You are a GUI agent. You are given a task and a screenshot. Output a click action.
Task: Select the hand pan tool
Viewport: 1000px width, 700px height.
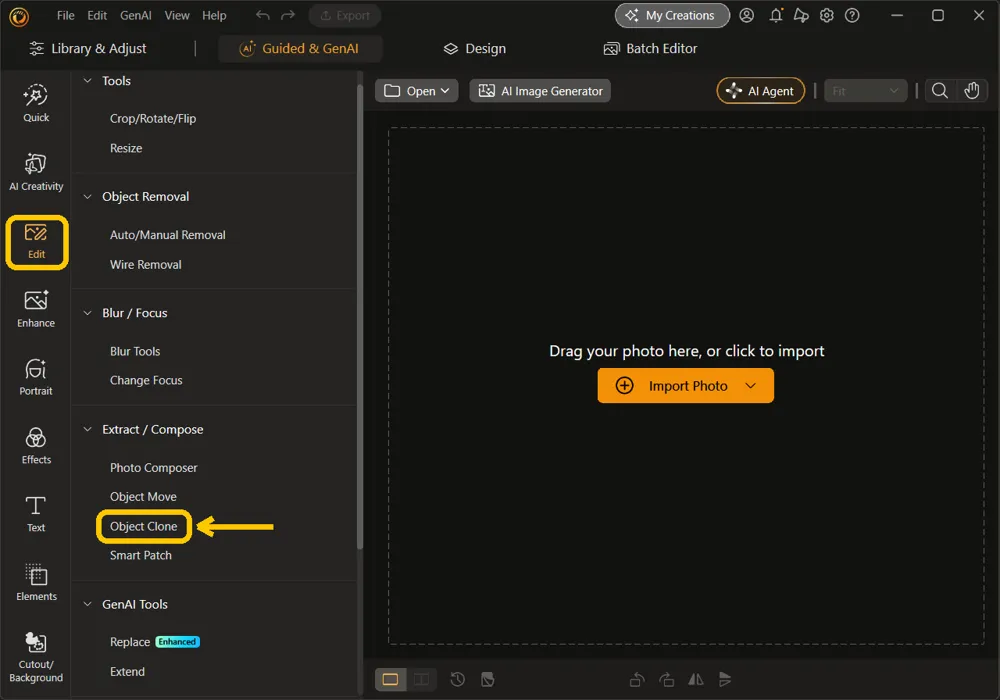pos(971,91)
